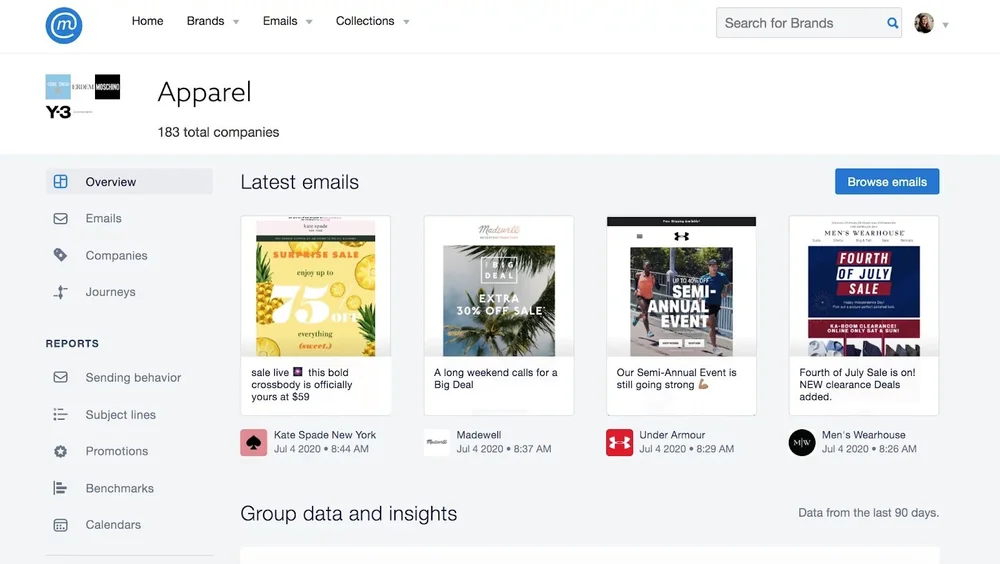The height and width of the screenshot is (564, 1000).
Task: Open the Emails menu in top navigation
Action: pyautogui.click(x=280, y=21)
